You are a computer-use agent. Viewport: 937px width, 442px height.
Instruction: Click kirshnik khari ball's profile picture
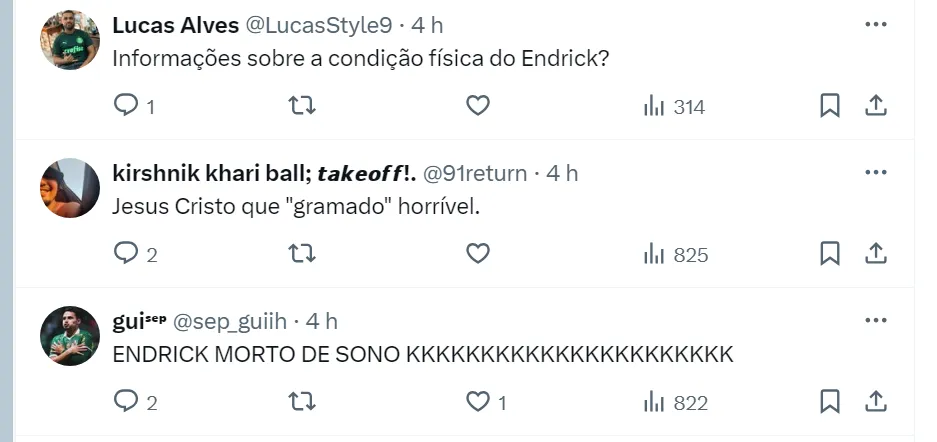[70, 187]
